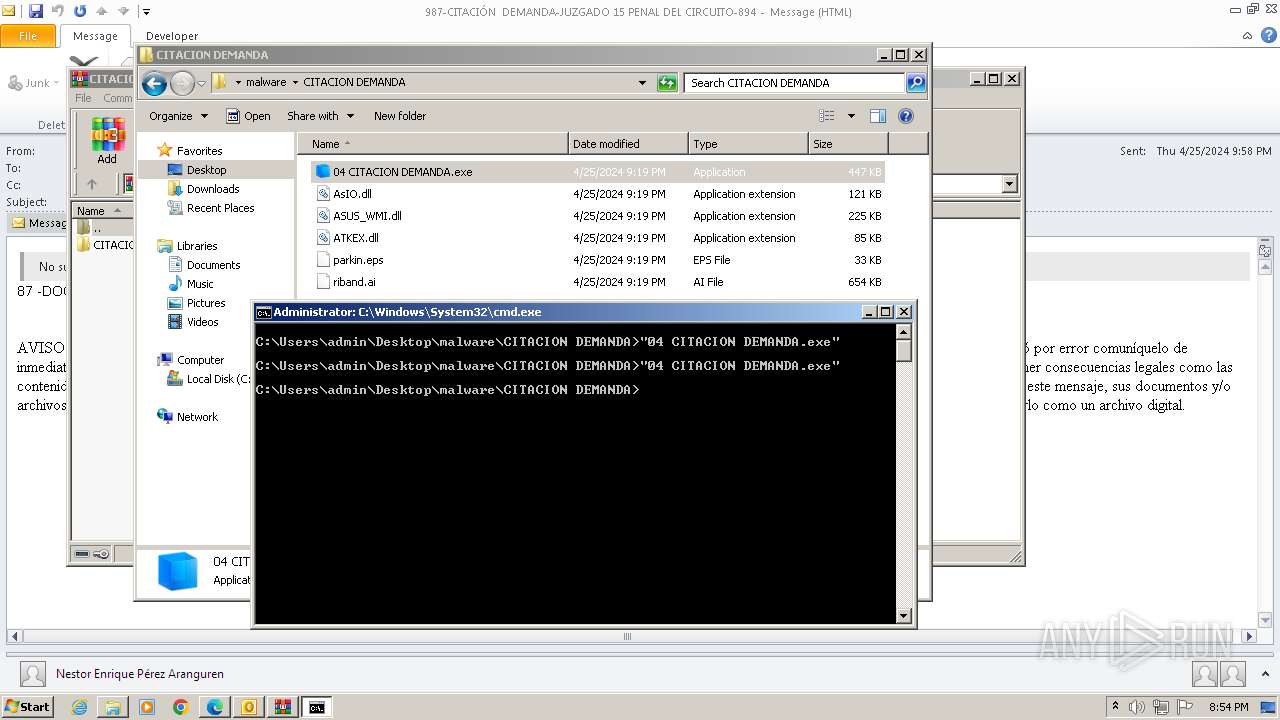Open Internet Explorer from taskbar
The height and width of the screenshot is (720, 1280).
coord(79,707)
